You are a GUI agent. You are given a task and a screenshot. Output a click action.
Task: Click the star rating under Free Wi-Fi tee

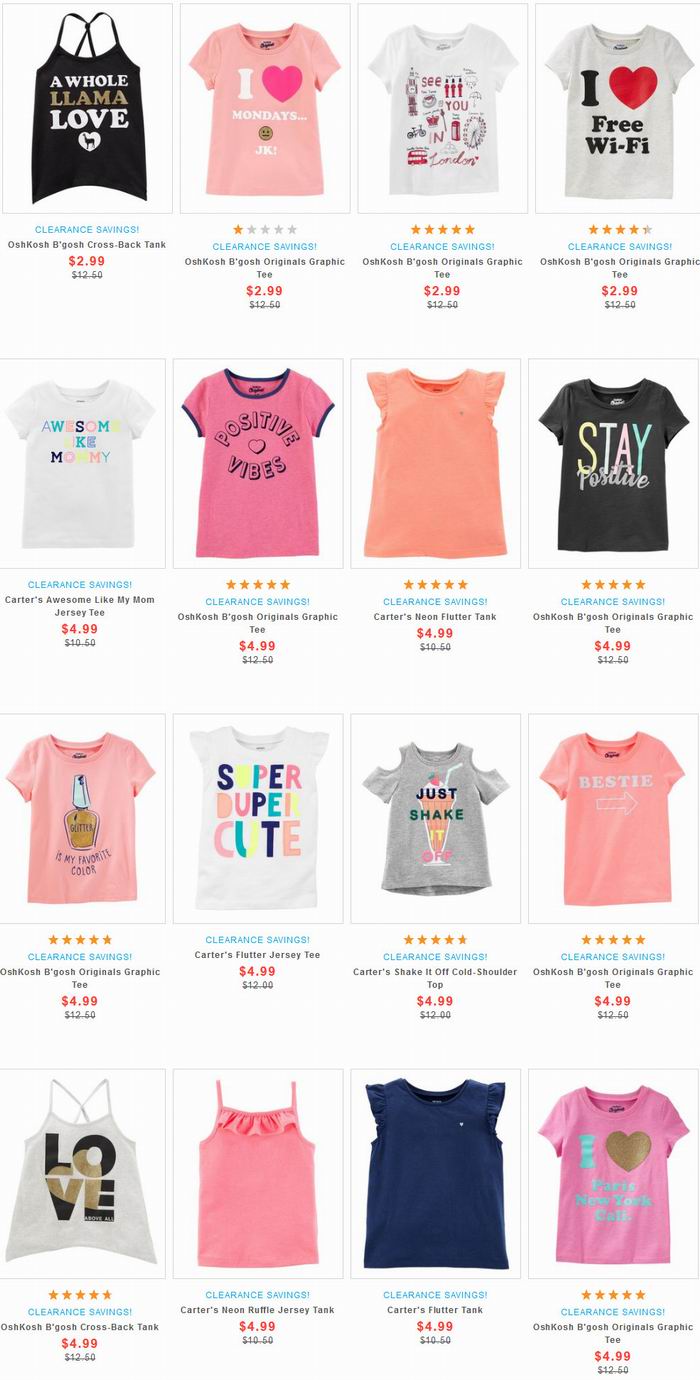620,230
